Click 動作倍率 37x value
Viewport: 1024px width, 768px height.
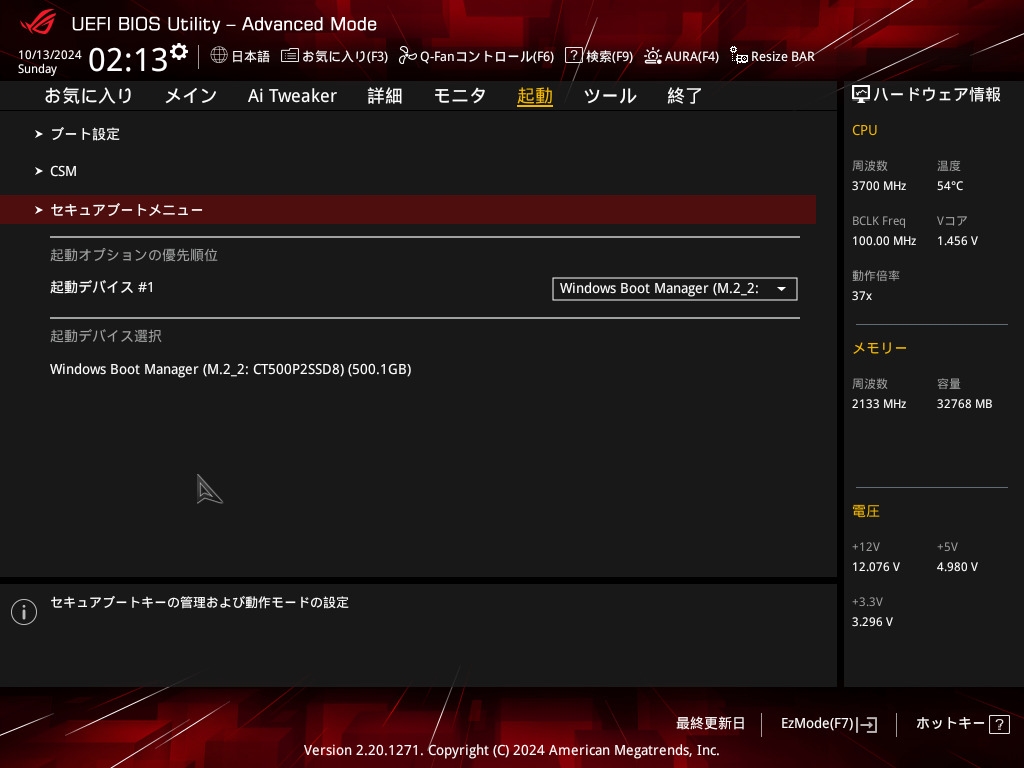(861, 296)
